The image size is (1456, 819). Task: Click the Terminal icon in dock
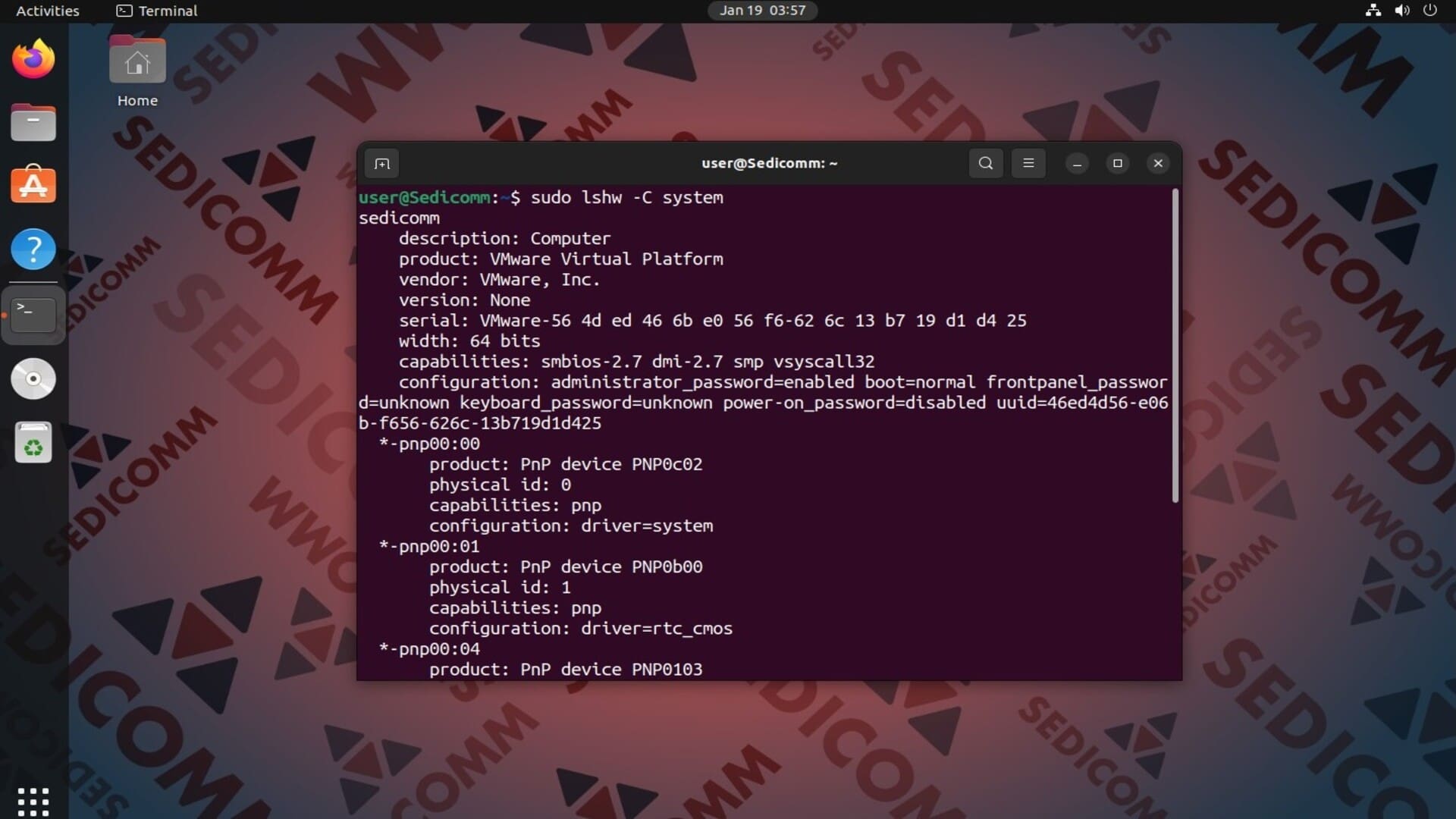click(33, 314)
